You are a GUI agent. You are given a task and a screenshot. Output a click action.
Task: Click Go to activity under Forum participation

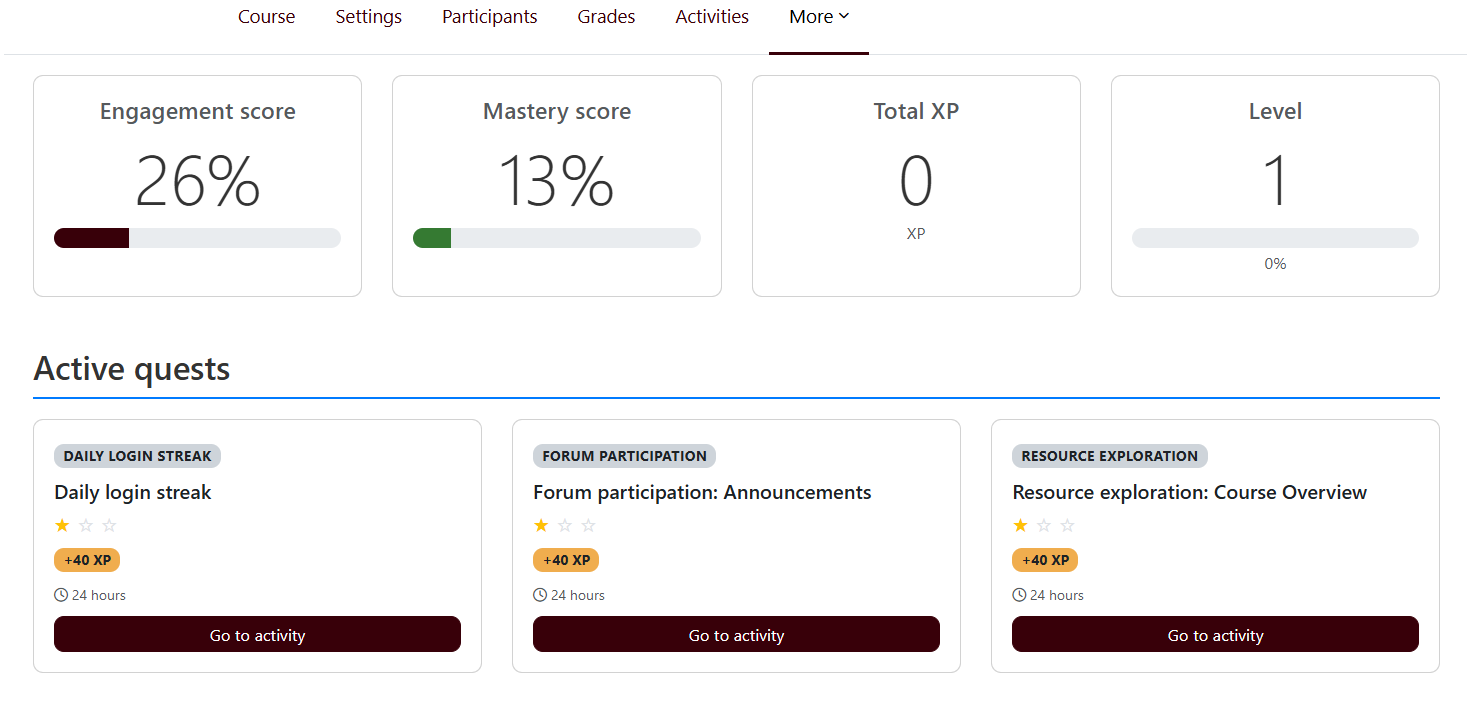(x=736, y=634)
